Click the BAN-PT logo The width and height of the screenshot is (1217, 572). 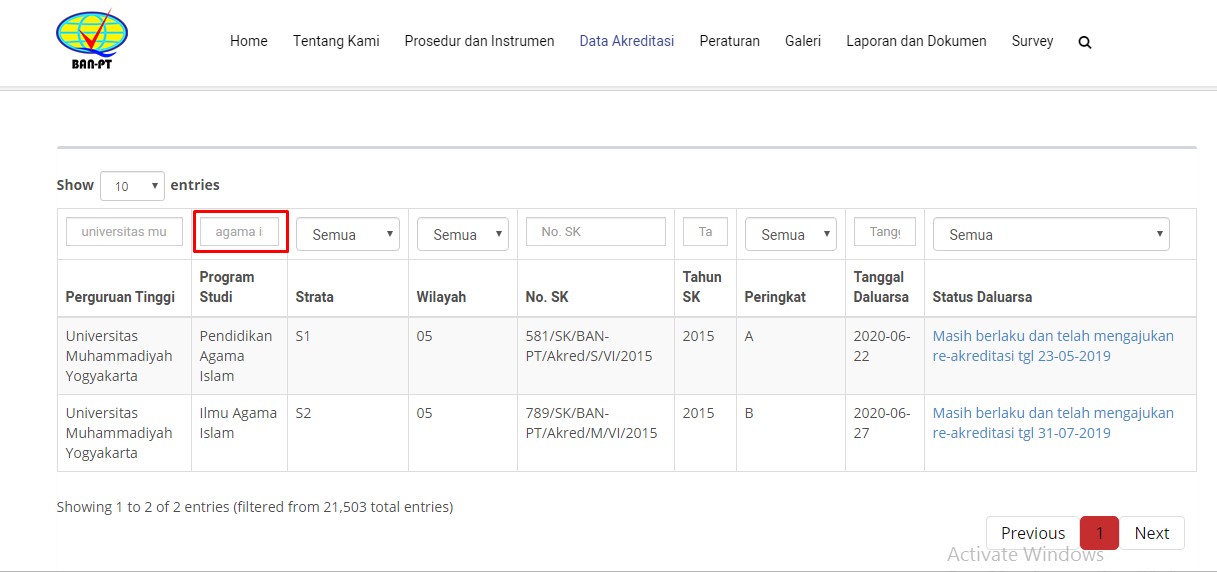pyautogui.click(x=92, y=42)
